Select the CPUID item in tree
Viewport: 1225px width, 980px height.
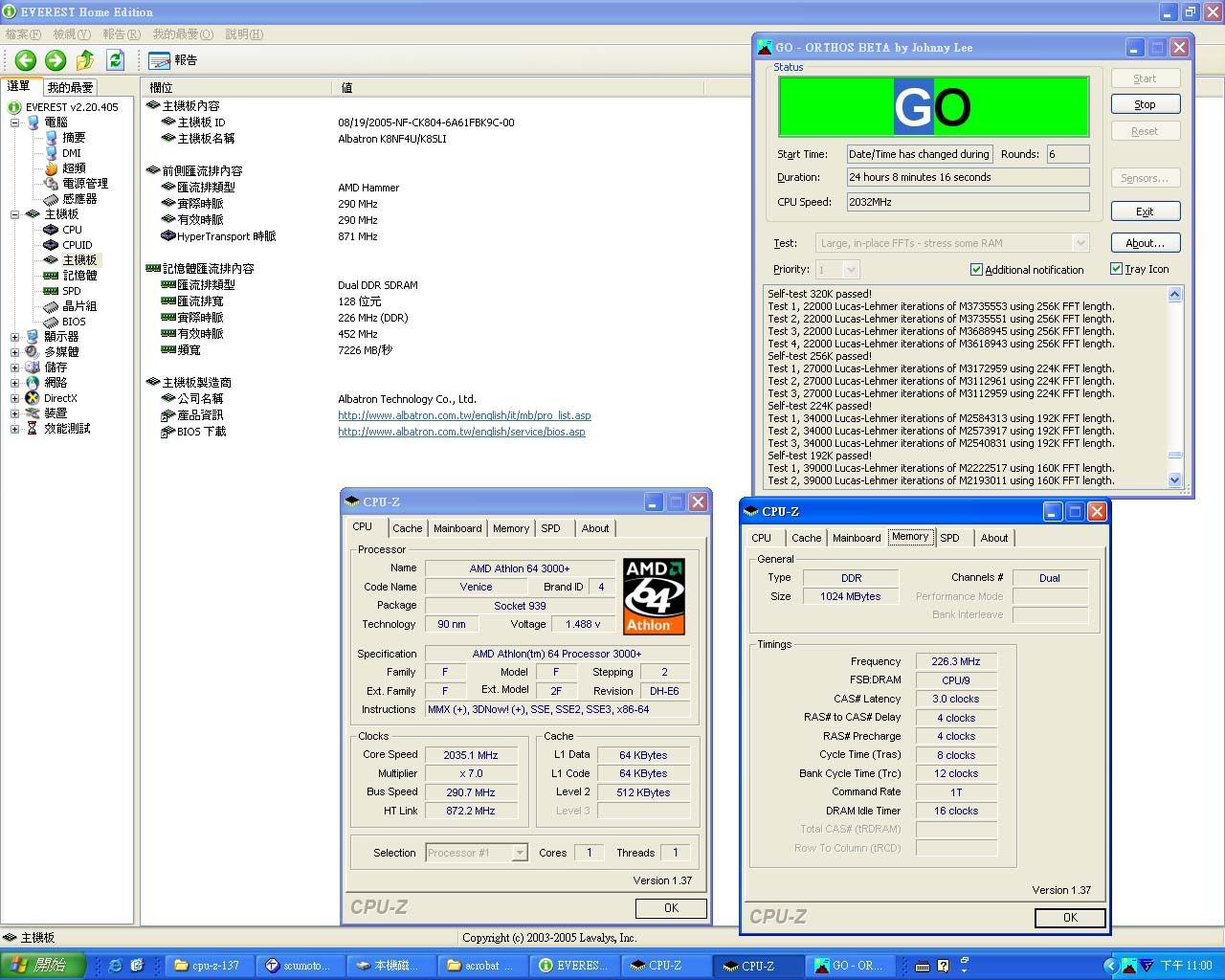[77, 245]
